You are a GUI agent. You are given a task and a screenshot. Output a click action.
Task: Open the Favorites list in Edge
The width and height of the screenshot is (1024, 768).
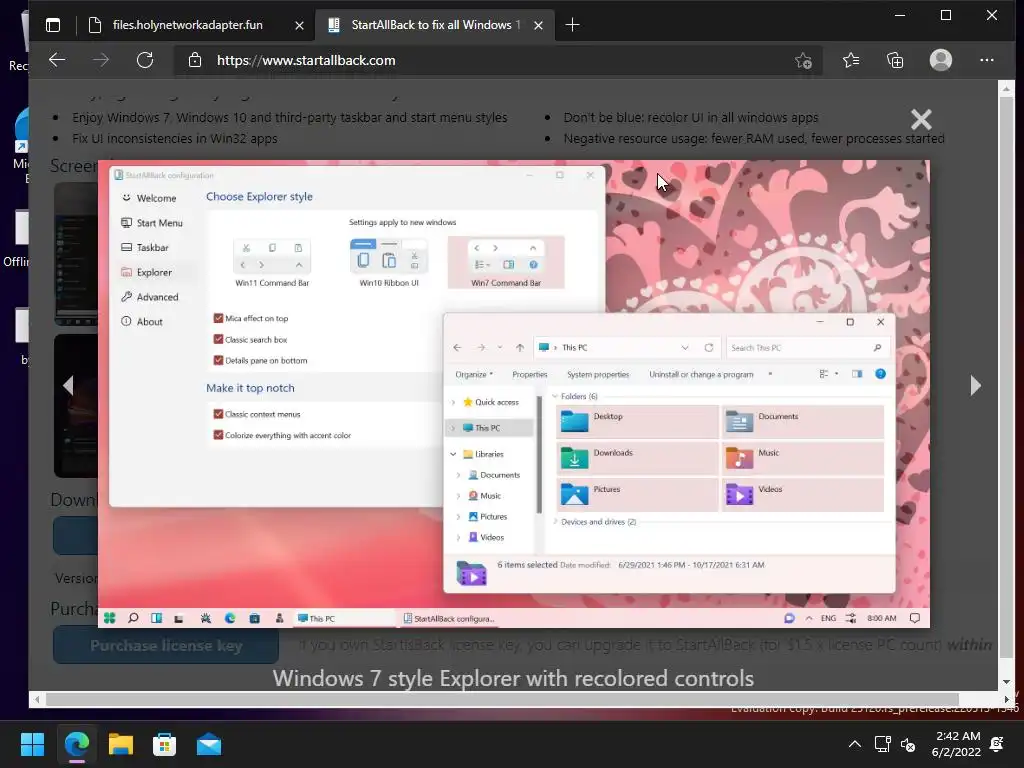(850, 61)
